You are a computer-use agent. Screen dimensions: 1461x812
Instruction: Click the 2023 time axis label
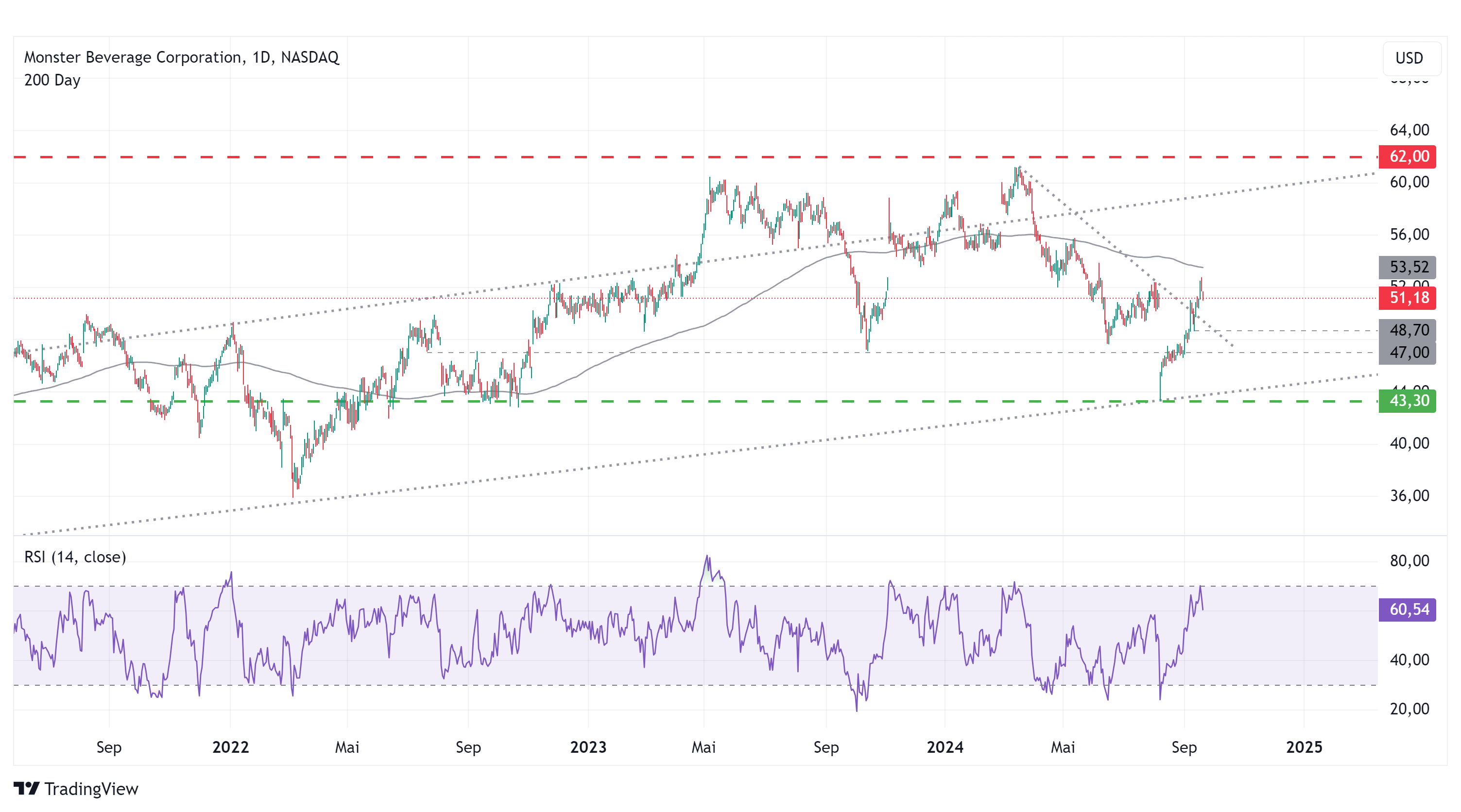[588, 747]
